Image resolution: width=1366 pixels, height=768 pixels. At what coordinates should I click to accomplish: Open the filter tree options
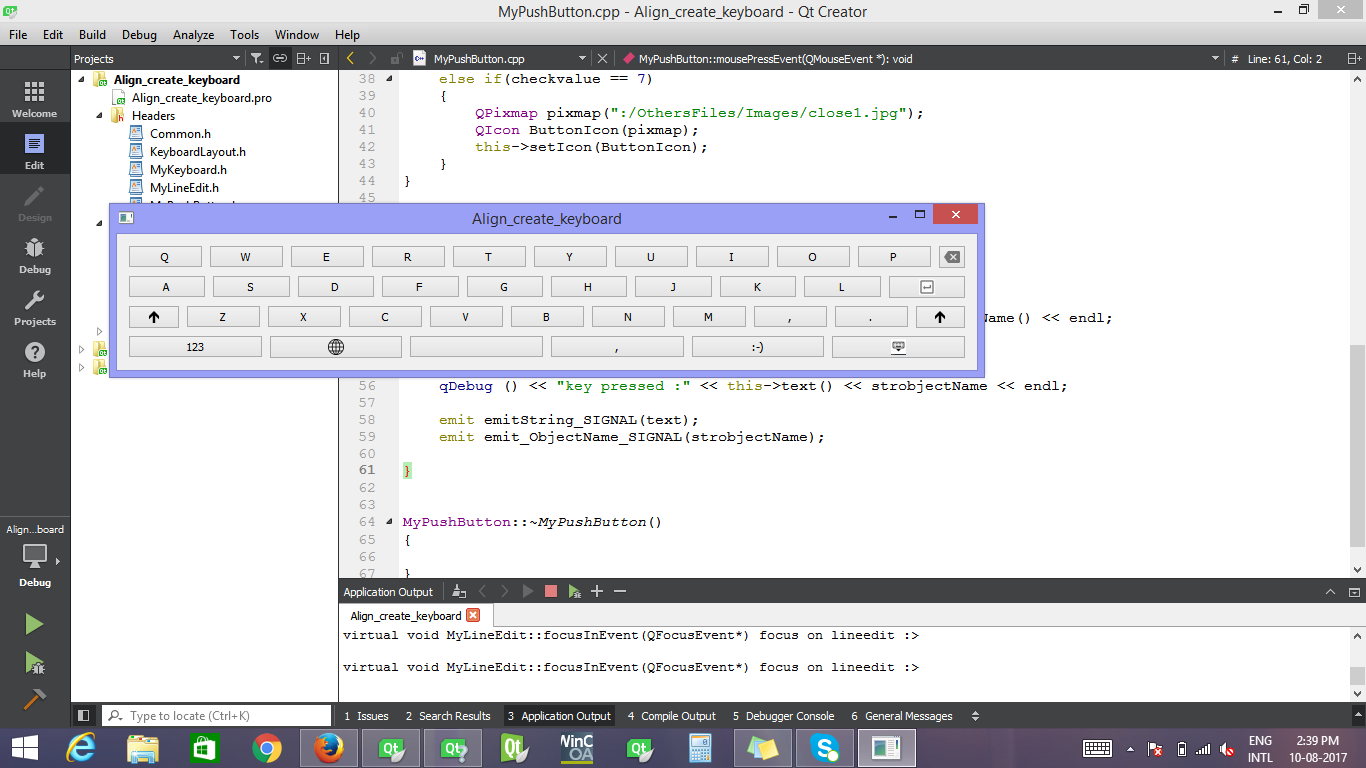(257, 59)
